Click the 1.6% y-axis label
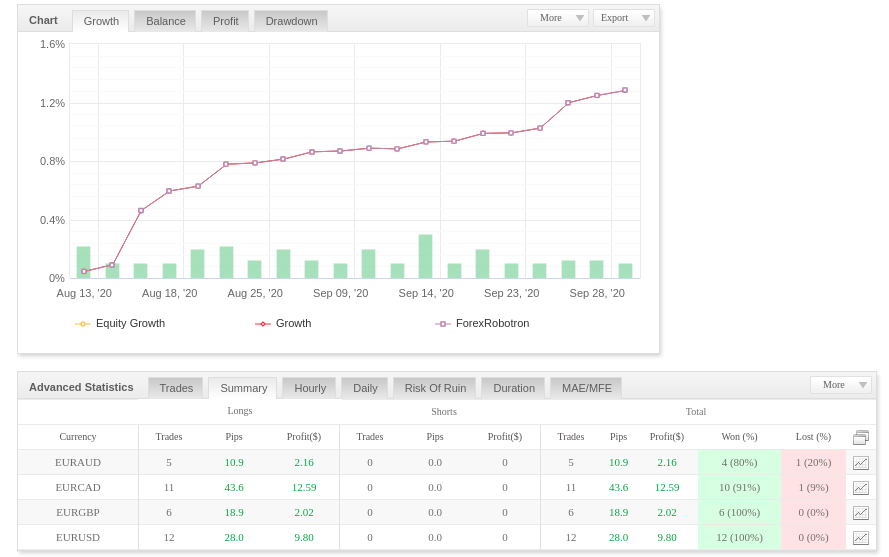Image resolution: width=889 pixels, height=557 pixels. 52,44
